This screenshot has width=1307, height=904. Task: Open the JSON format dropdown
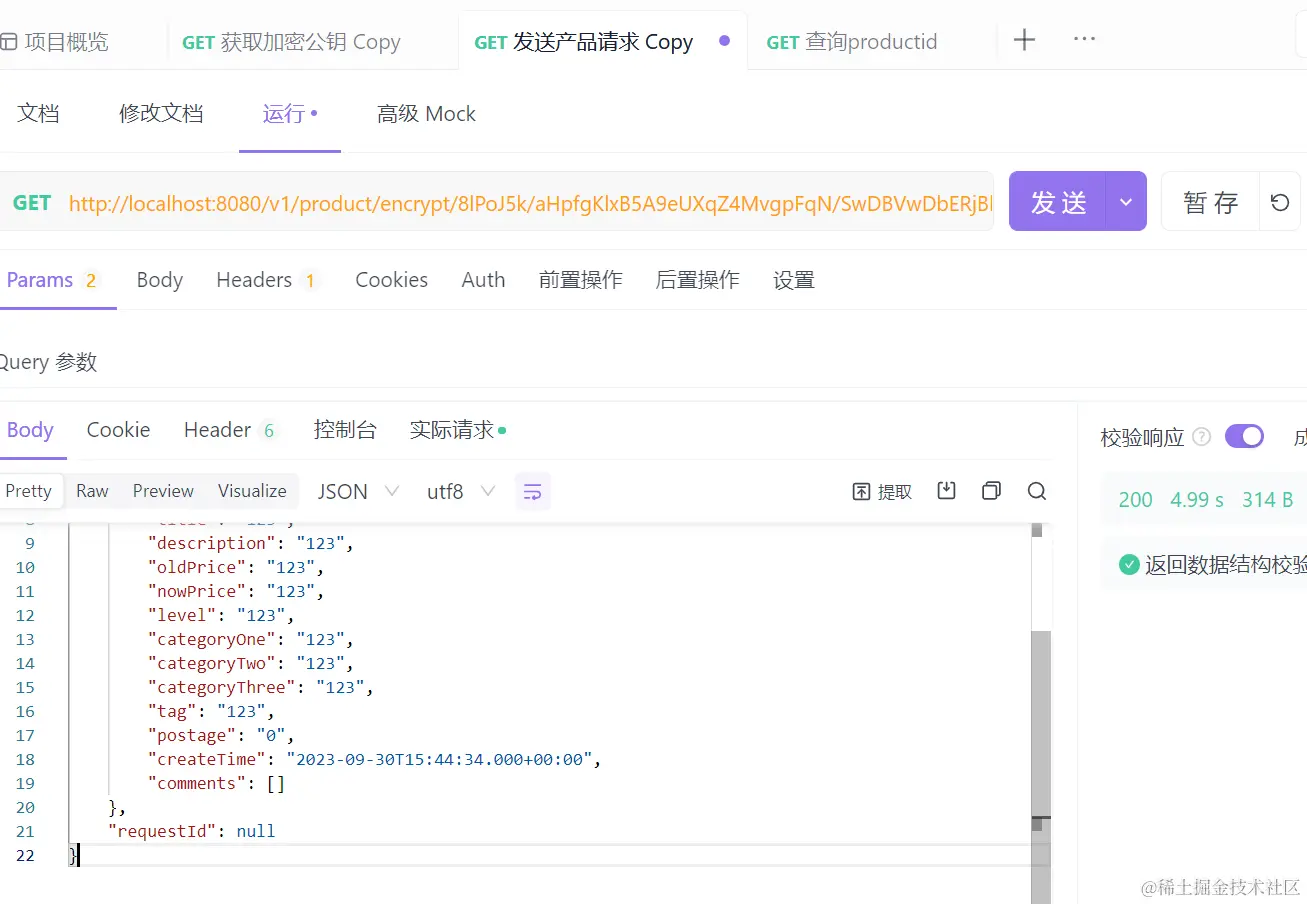(358, 491)
